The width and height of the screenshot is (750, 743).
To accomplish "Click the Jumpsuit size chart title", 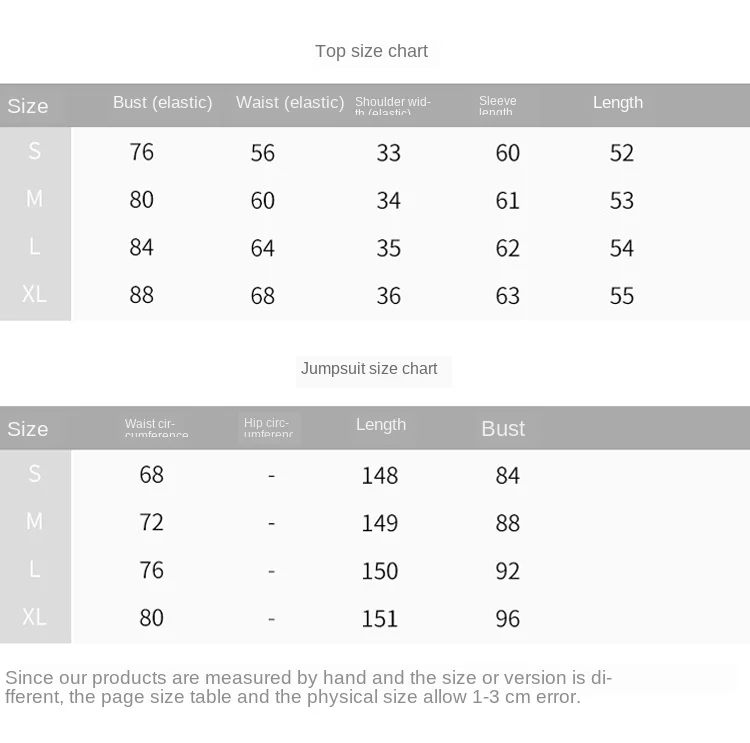I will click(369, 368).
